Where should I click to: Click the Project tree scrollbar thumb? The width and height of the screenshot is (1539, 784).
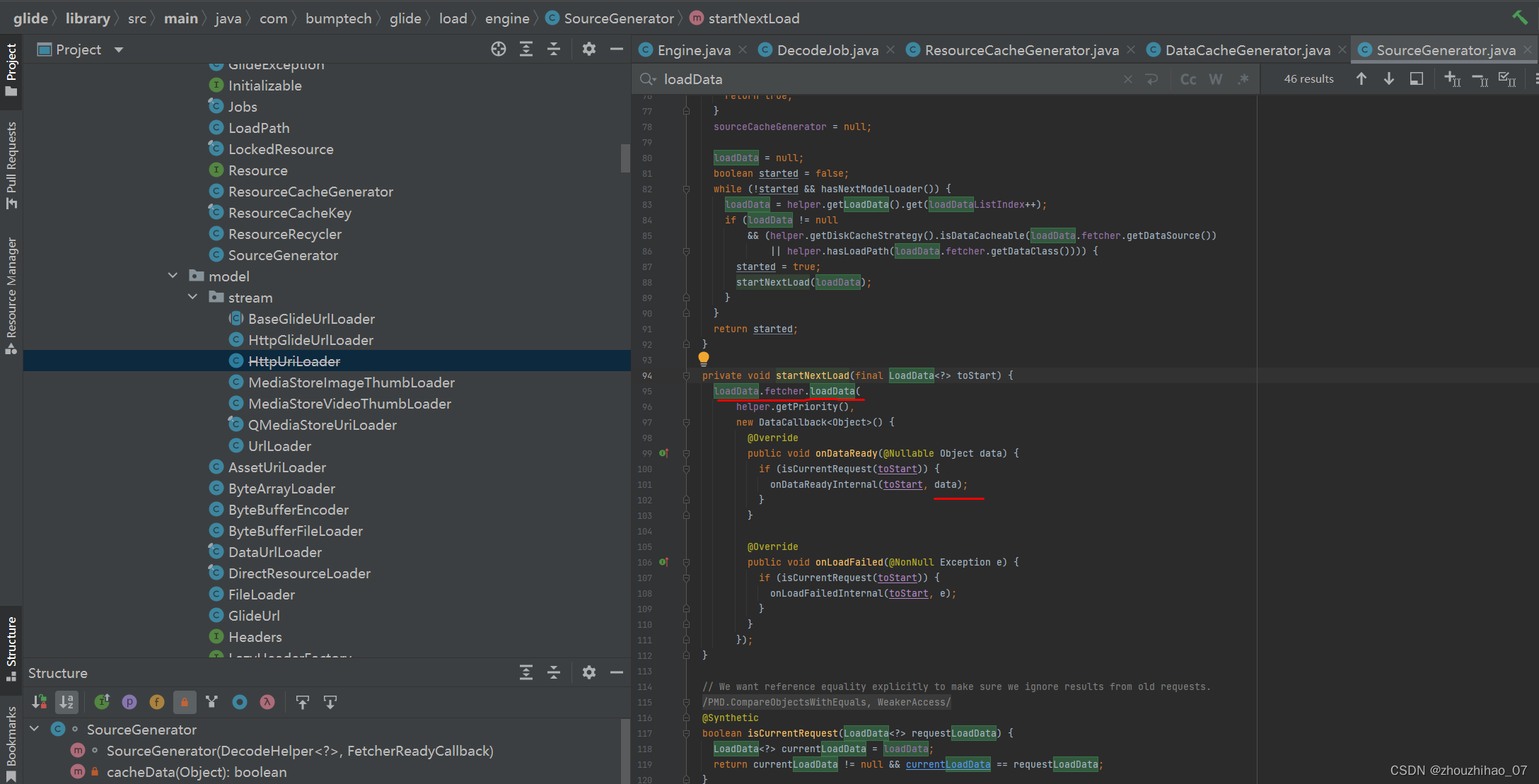point(625,158)
